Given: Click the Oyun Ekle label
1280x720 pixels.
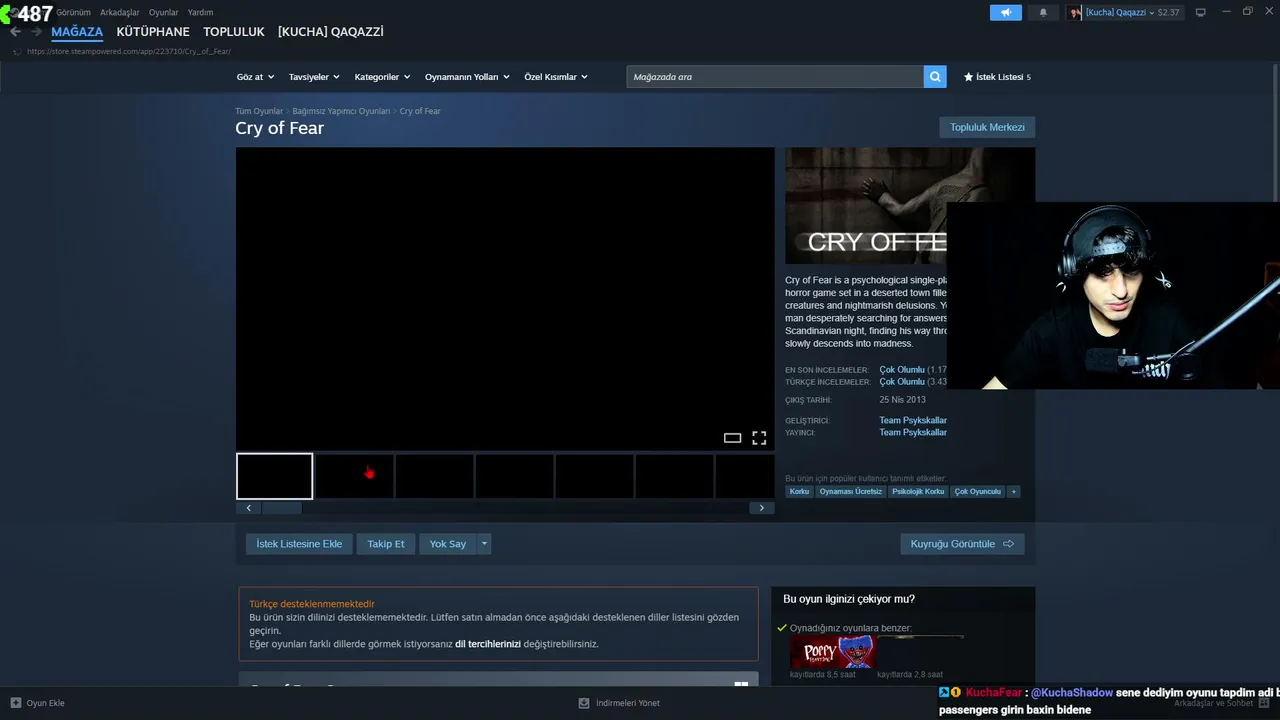Looking at the screenshot, I should (x=46, y=703).
